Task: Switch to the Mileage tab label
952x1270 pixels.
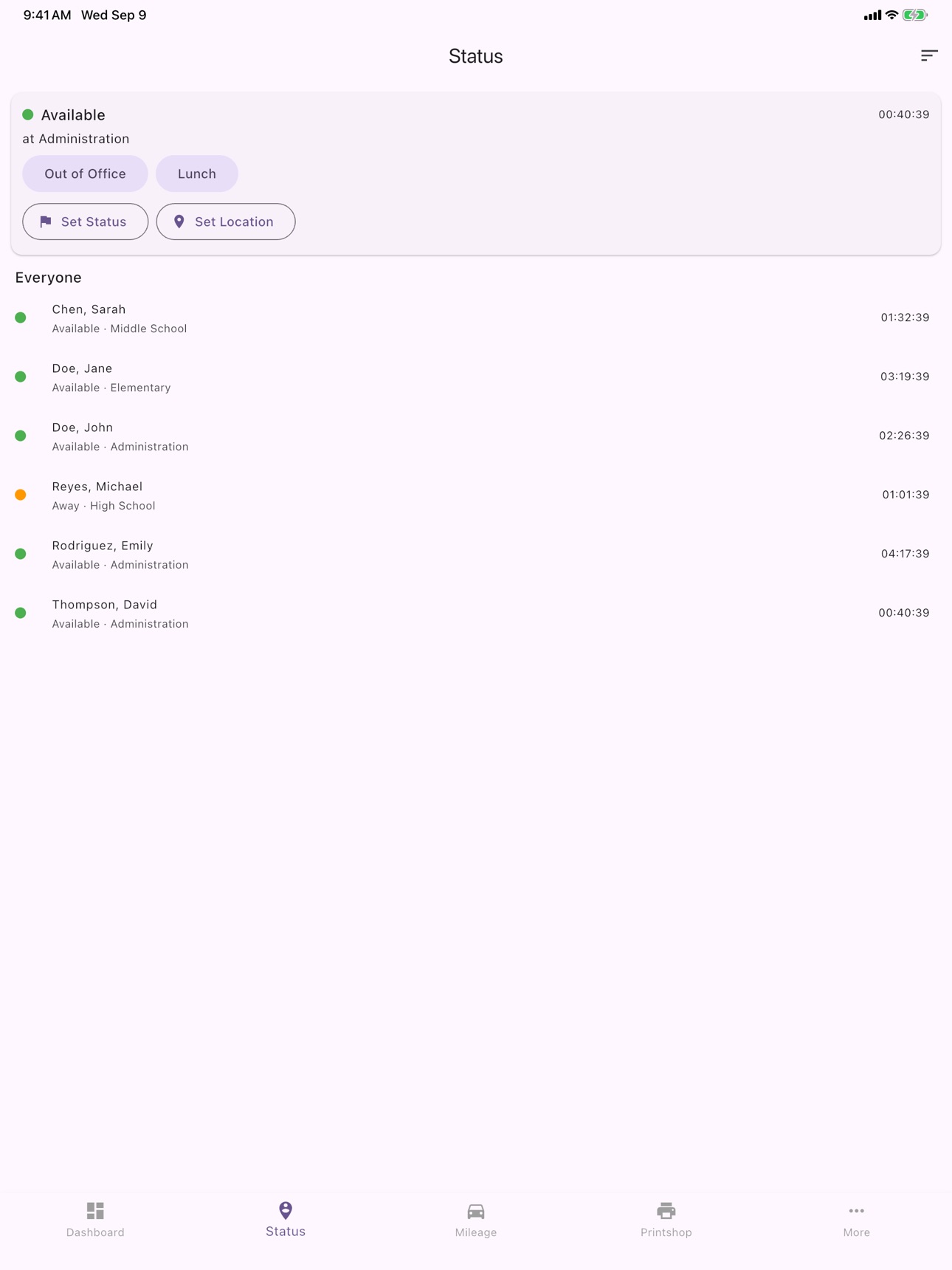Action: click(x=476, y=1232)
